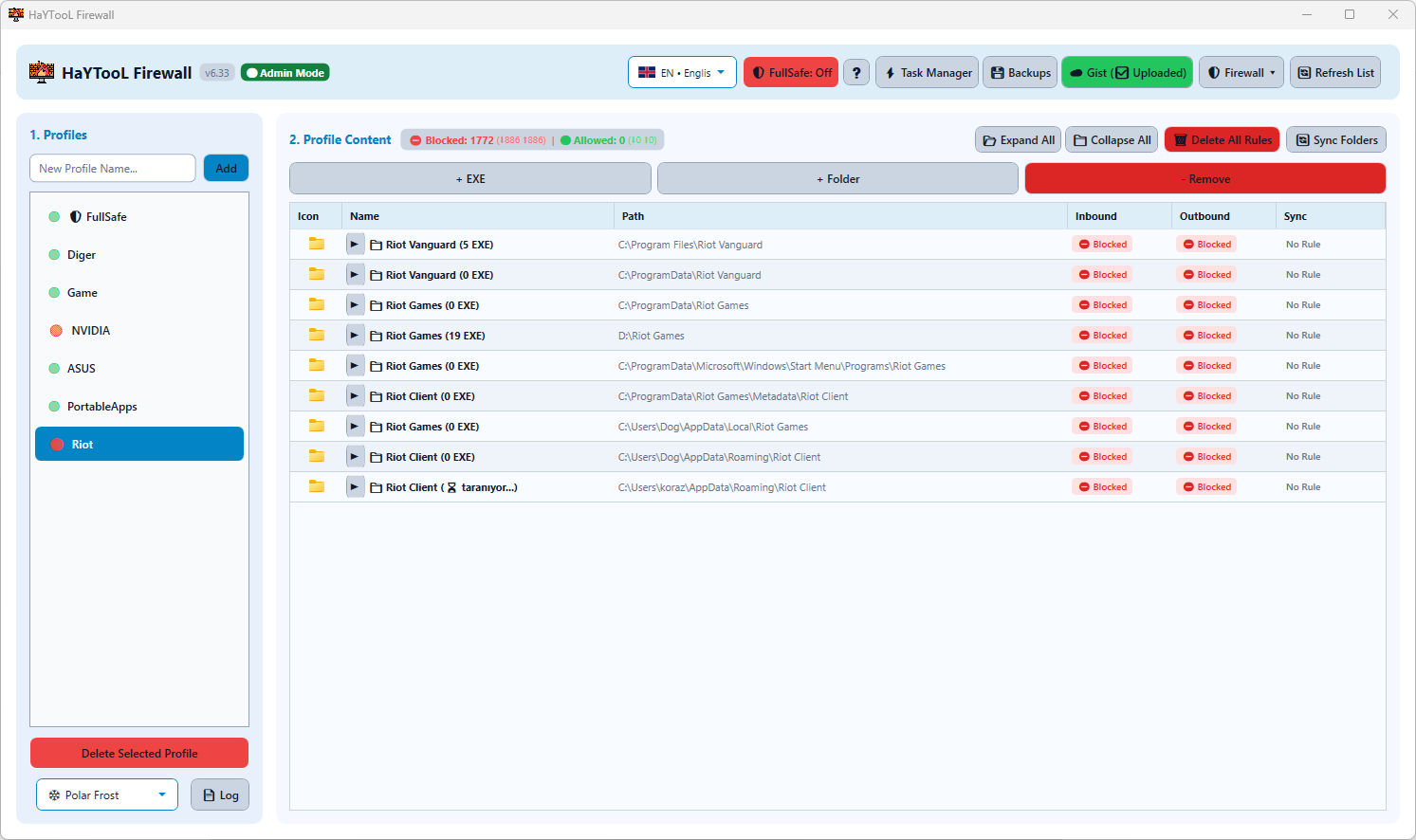
Task: Click the red Remove button
Action: tap(1205, 178)
